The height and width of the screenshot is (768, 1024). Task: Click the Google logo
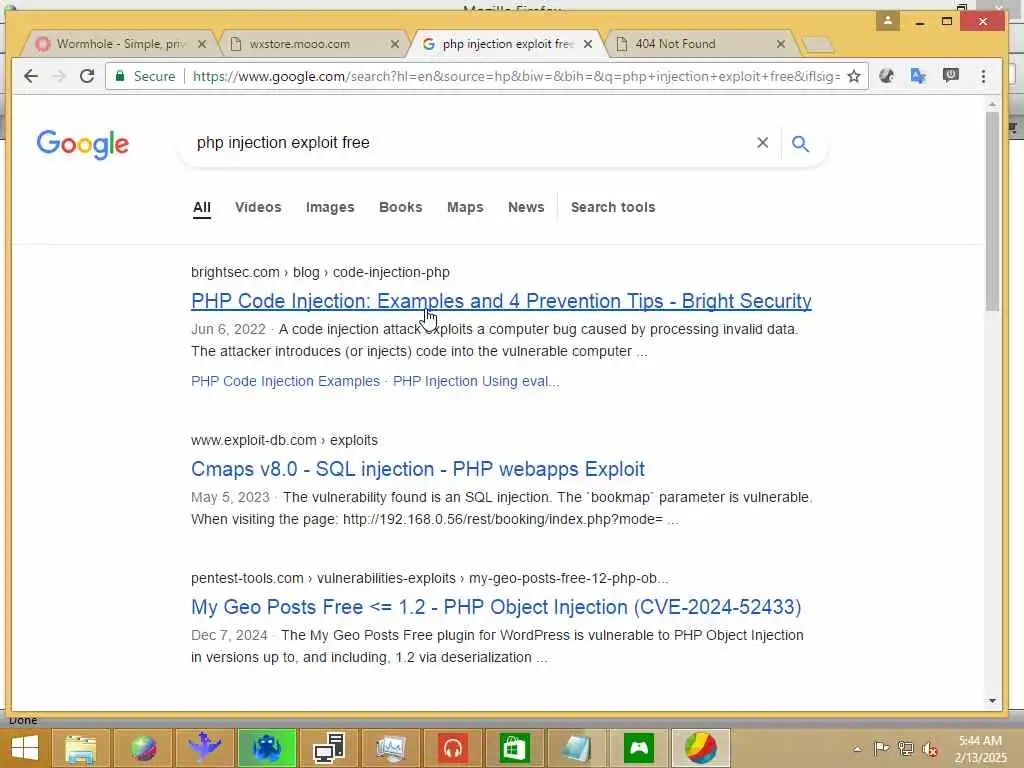click(x=82, y=144)
